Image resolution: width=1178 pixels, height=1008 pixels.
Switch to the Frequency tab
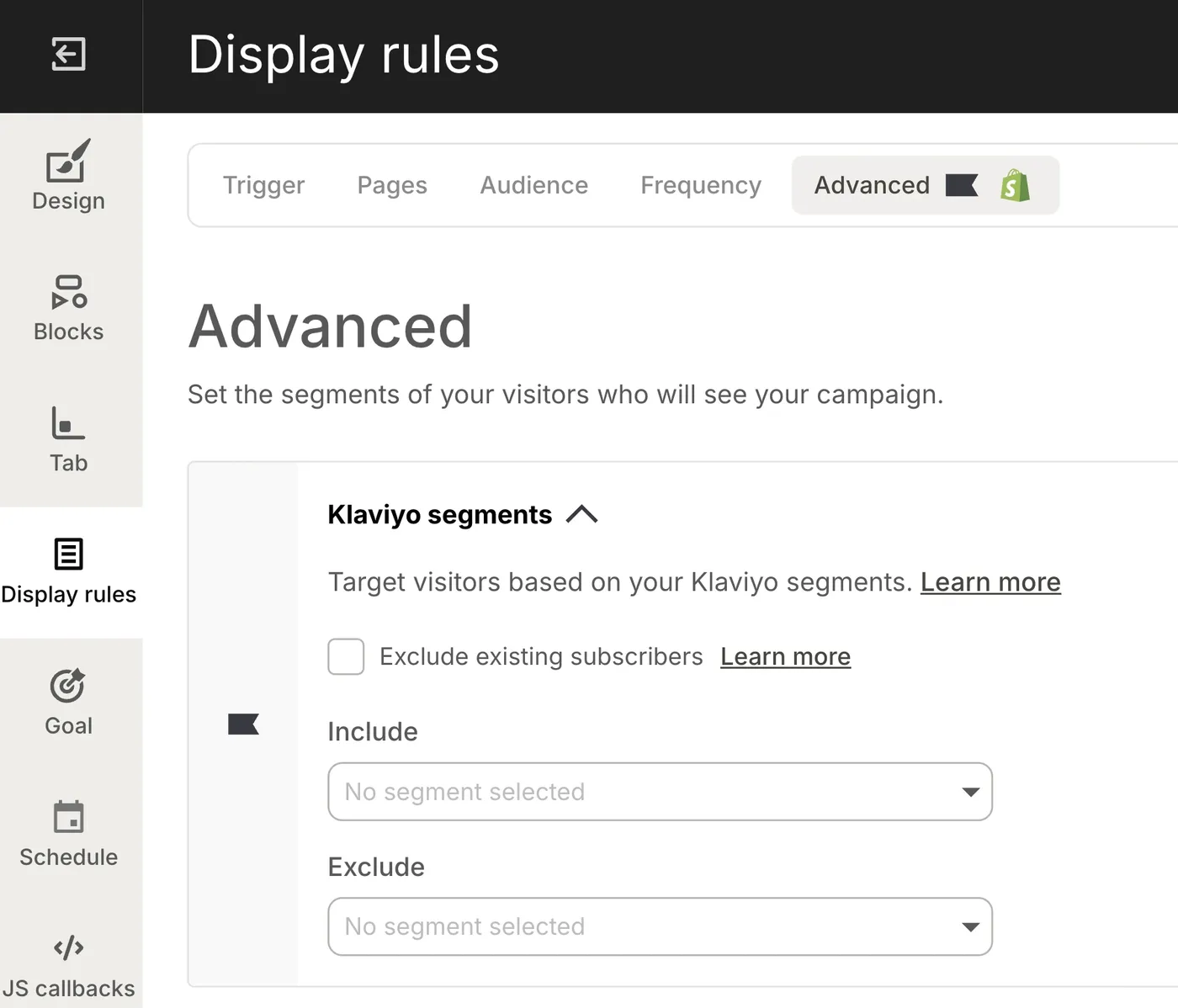pos(701,185)
